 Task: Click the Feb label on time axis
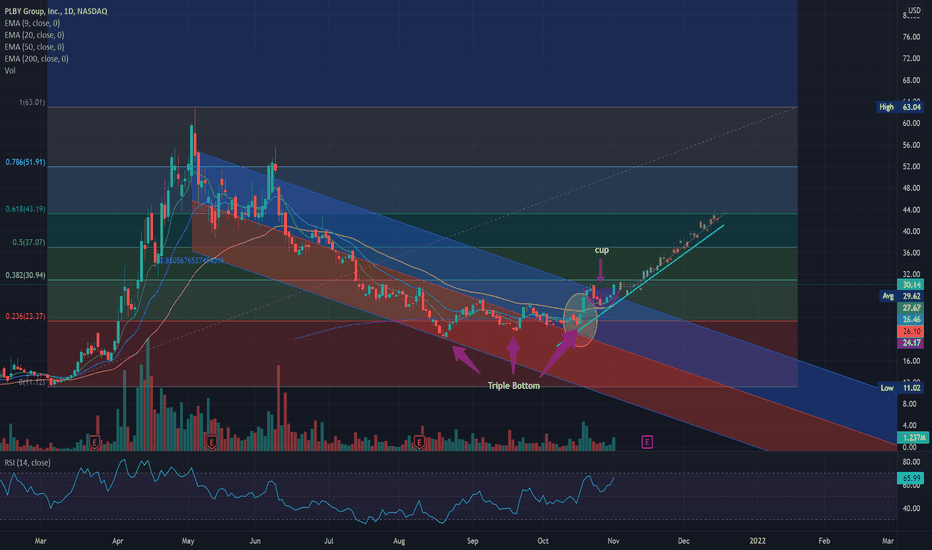pos(824,541)
